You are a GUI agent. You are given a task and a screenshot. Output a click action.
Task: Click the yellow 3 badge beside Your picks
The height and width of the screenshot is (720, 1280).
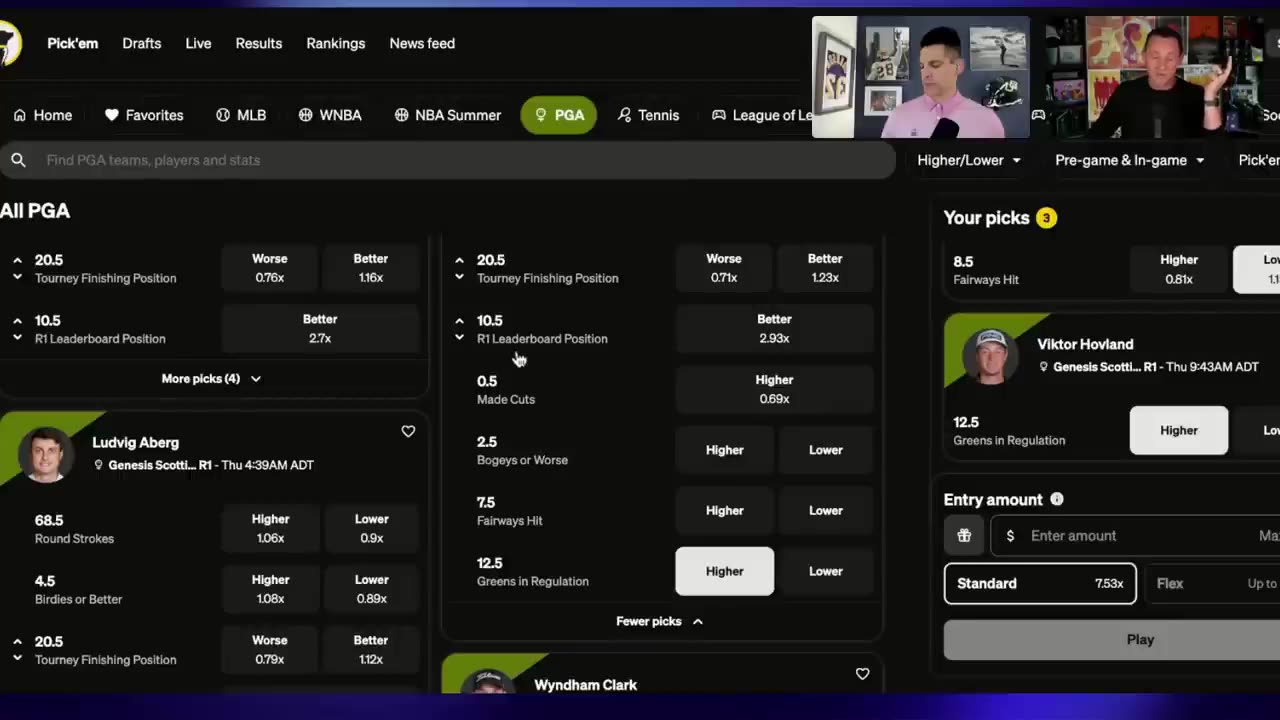pos(1046,218)
